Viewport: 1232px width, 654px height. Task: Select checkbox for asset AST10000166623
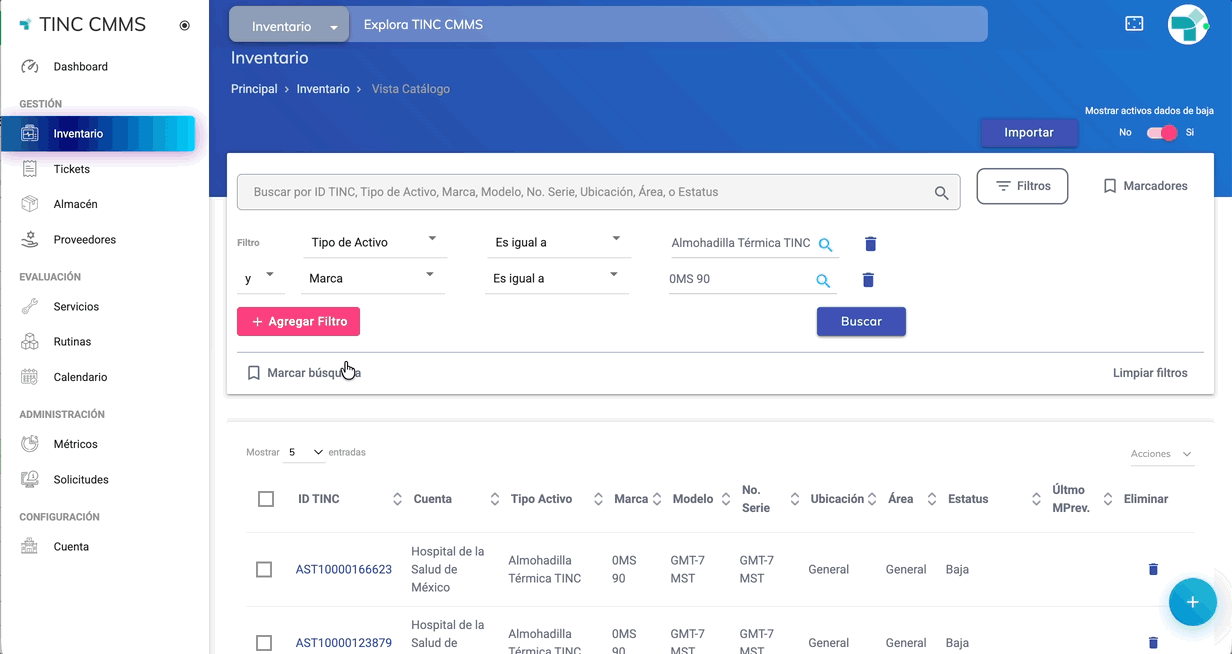(x=264, y=569)
